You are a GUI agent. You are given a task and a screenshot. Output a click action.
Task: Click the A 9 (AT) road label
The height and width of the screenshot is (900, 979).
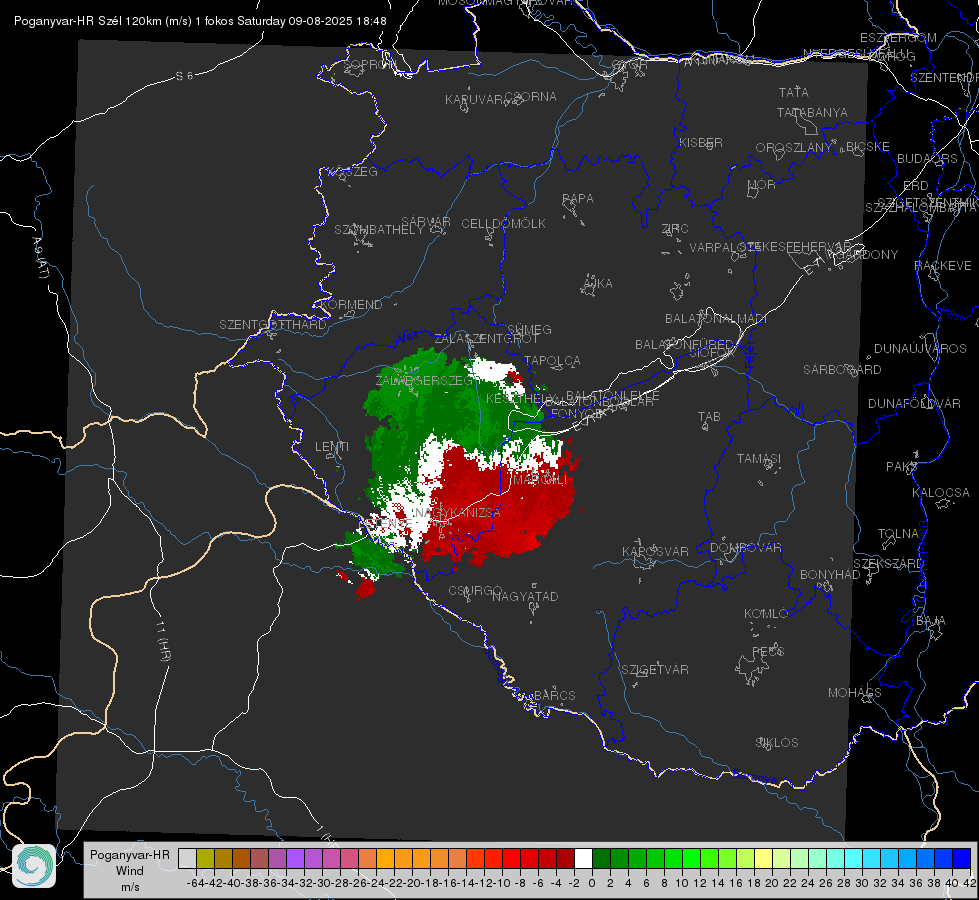point(41,257)
